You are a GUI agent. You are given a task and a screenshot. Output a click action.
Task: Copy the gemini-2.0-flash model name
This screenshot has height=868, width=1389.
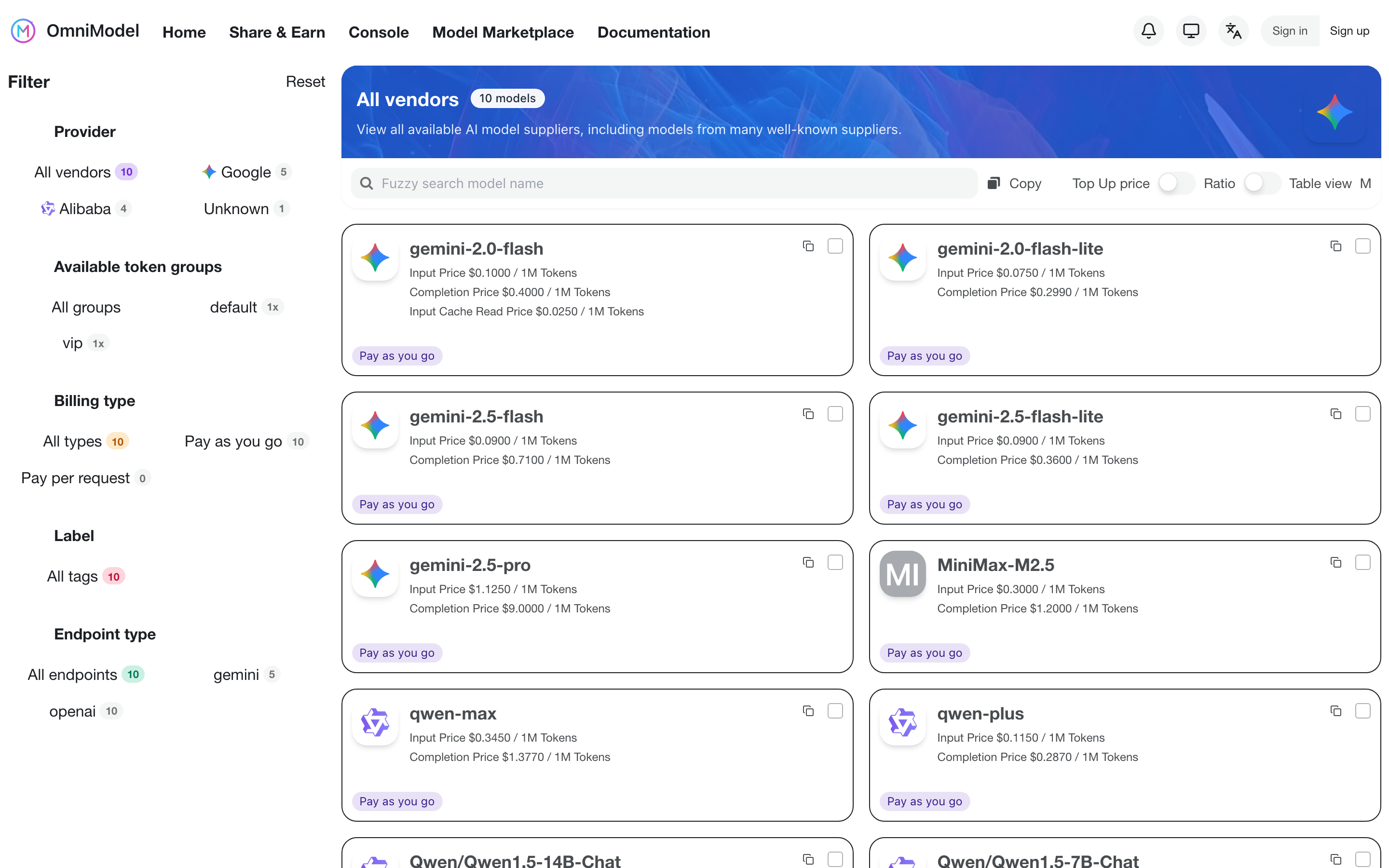click(808, 246)
